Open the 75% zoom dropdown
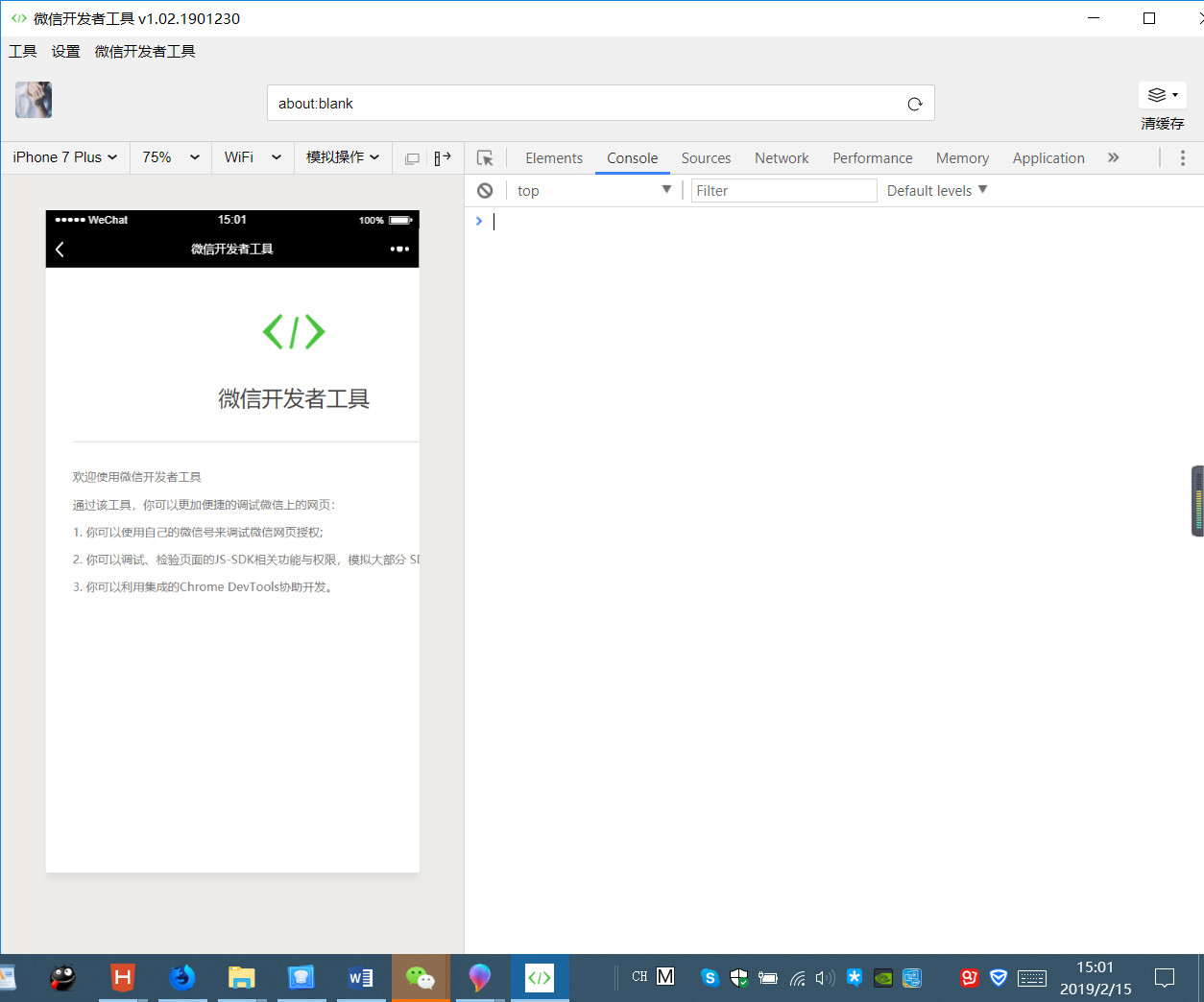 click(x=170, y=157)
